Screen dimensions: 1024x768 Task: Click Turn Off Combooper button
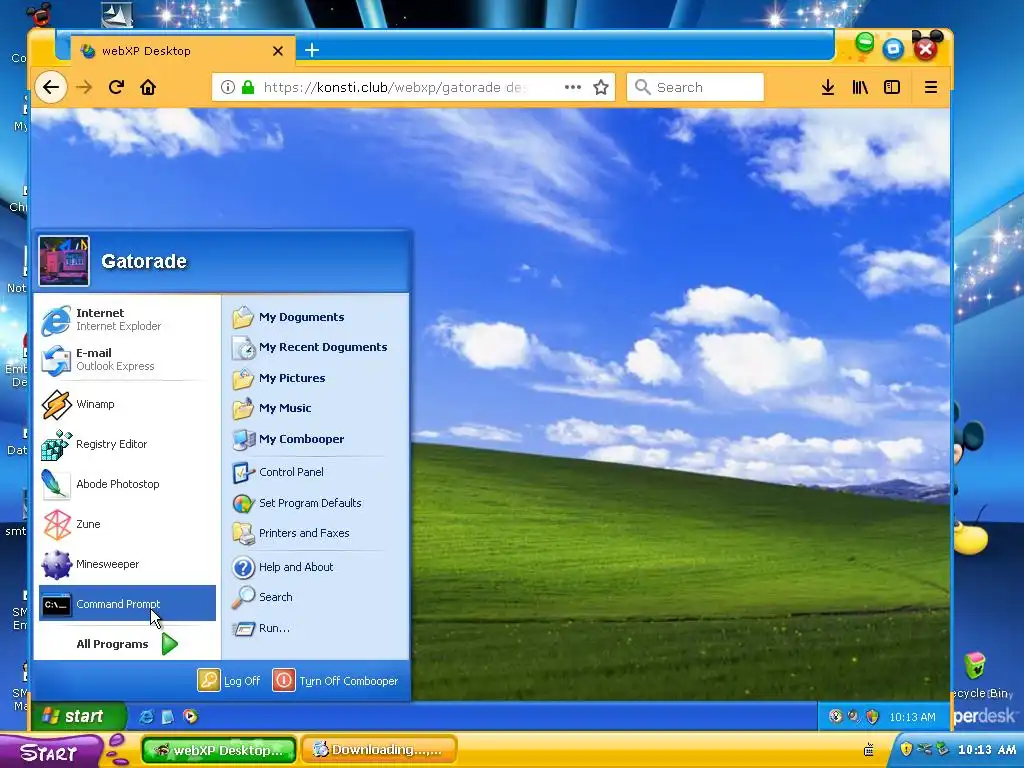[x=336, y=680]
